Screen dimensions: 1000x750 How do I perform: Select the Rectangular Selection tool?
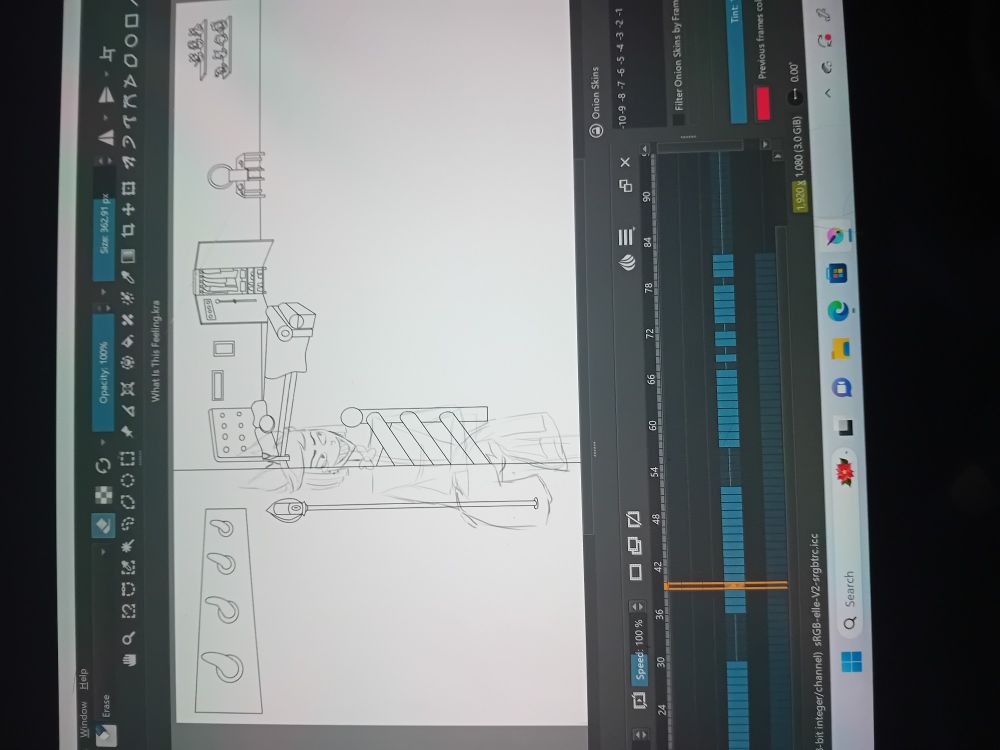pos(128,459)
